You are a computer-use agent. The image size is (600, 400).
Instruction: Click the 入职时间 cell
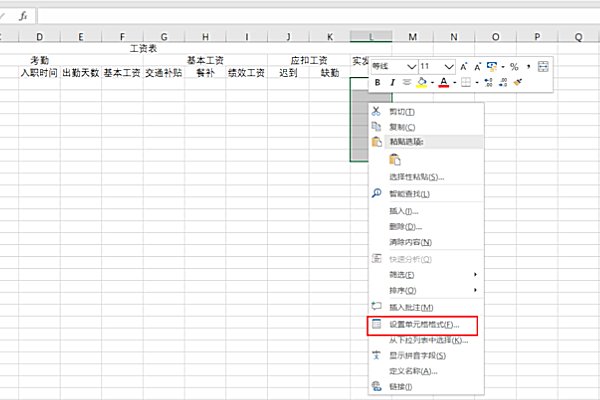pyautogui.click(x=39, y=73)
